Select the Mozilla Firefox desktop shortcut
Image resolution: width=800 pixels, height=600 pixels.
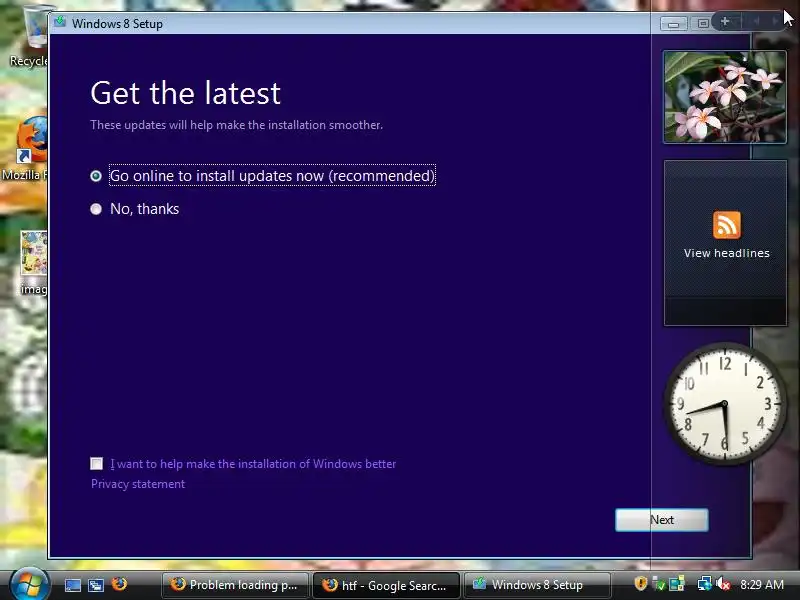coord(26,148)
